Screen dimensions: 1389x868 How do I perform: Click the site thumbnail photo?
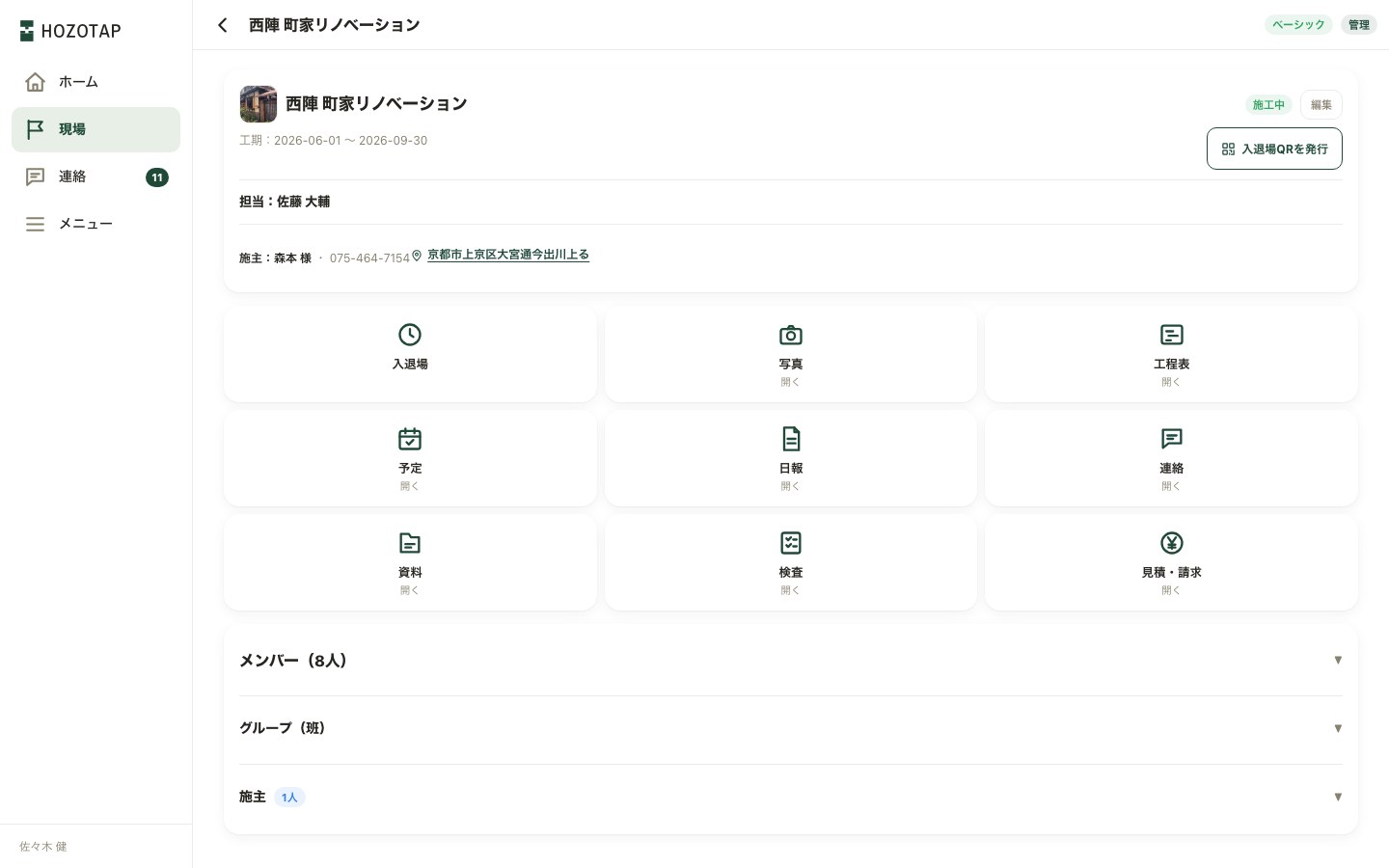point(259,104)
